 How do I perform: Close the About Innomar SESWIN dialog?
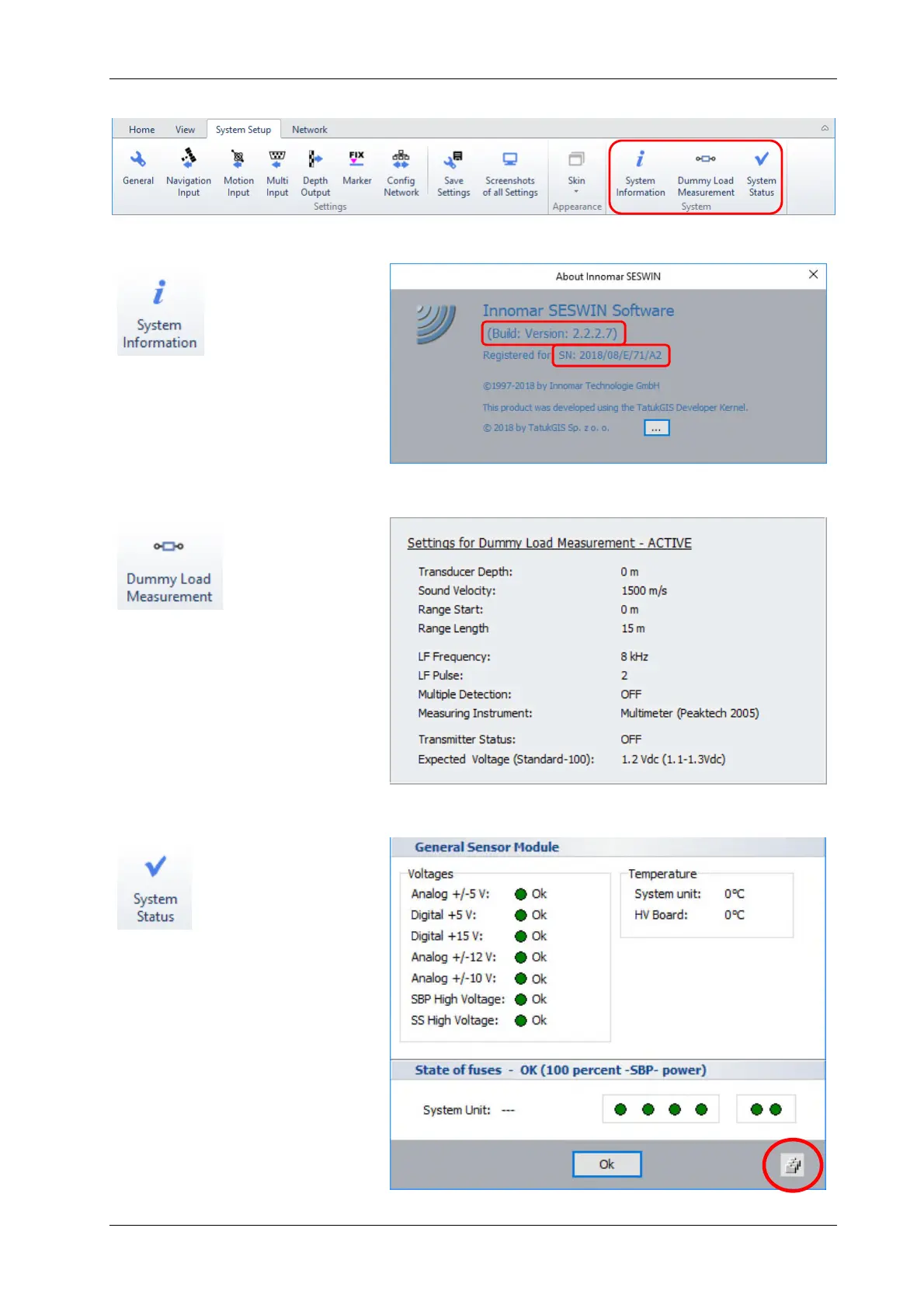pyautogui.click(x=813, y=275)
